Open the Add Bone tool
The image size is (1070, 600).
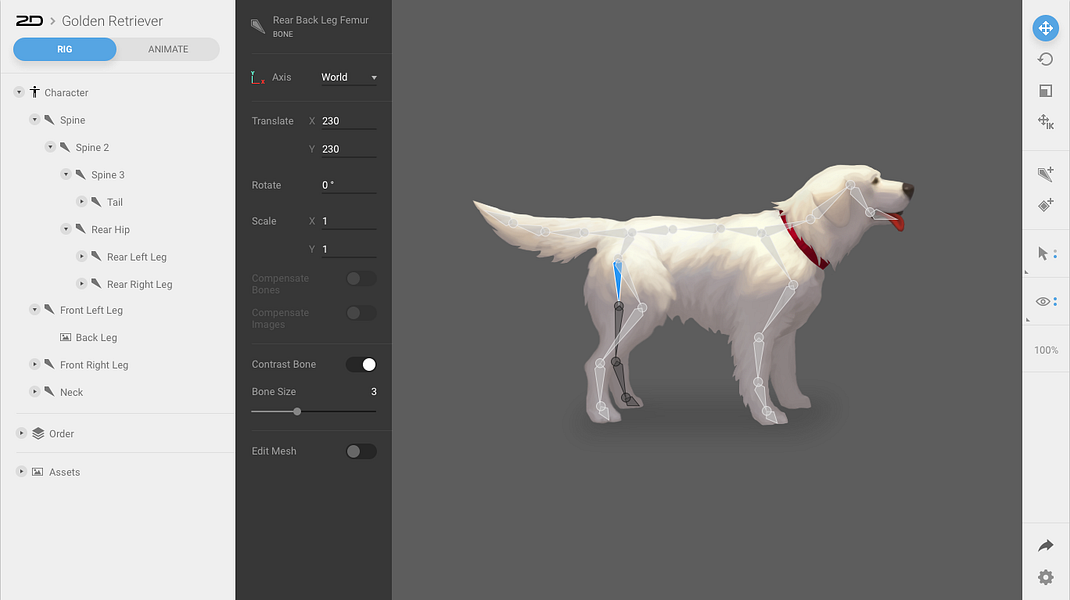pos(1044,173)
